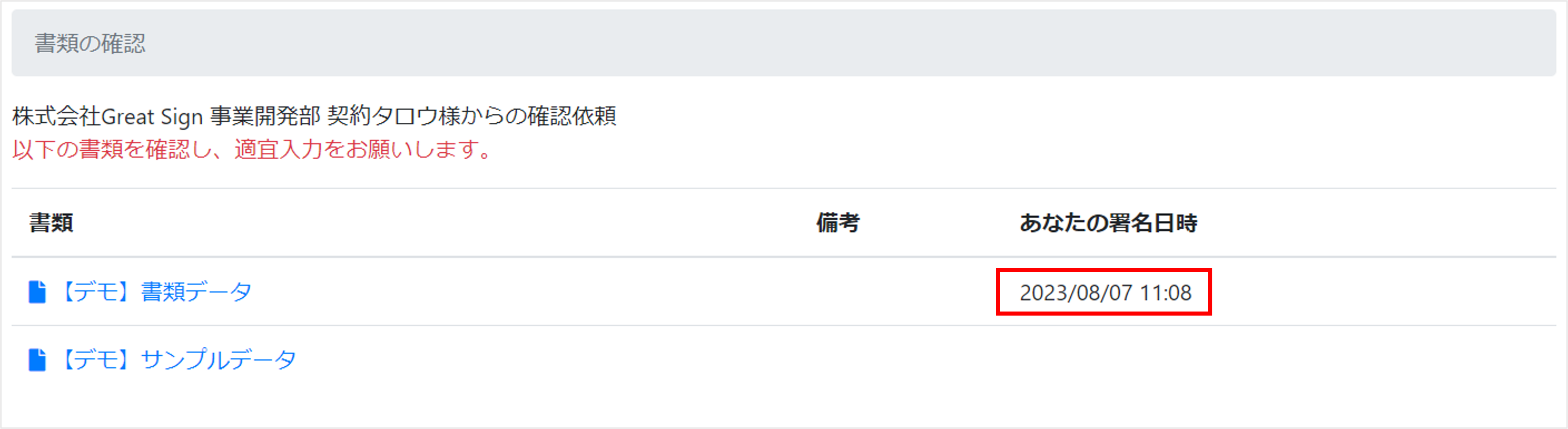
Task: Click the department name 事業開発部
Action: pyautogui.click(x=265, y=116)
